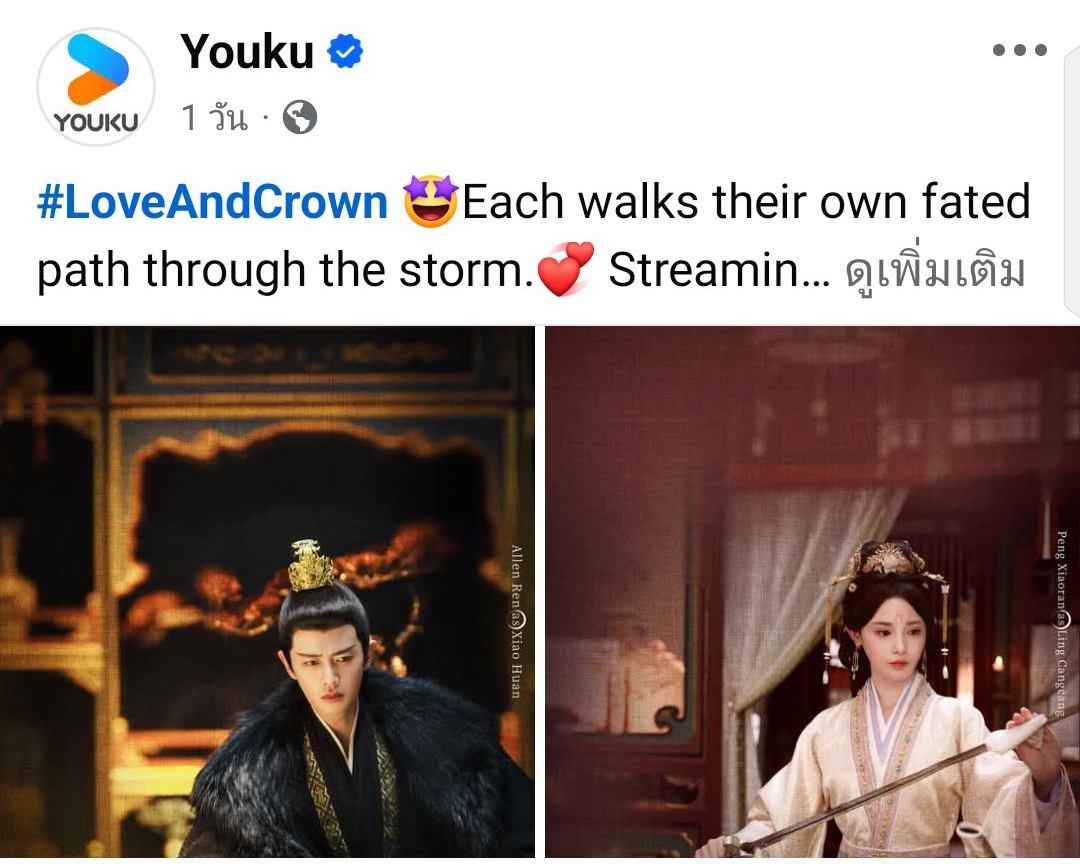Click the star-struck emoji in the caption
This screenshot has height=864, width=1080.
(x=430, y=201)
